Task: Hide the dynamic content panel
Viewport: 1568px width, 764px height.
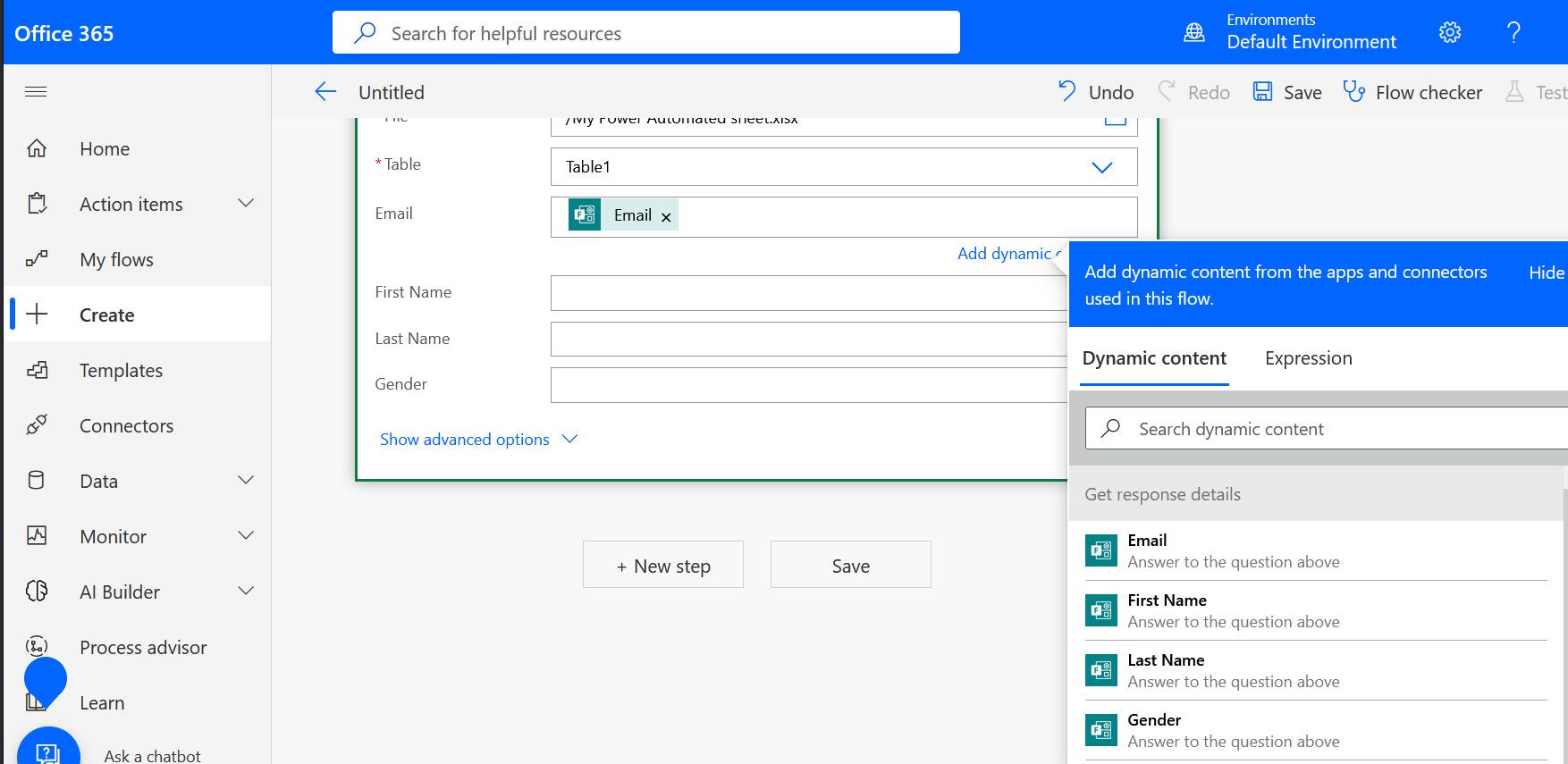Action: coord(1547,273)
